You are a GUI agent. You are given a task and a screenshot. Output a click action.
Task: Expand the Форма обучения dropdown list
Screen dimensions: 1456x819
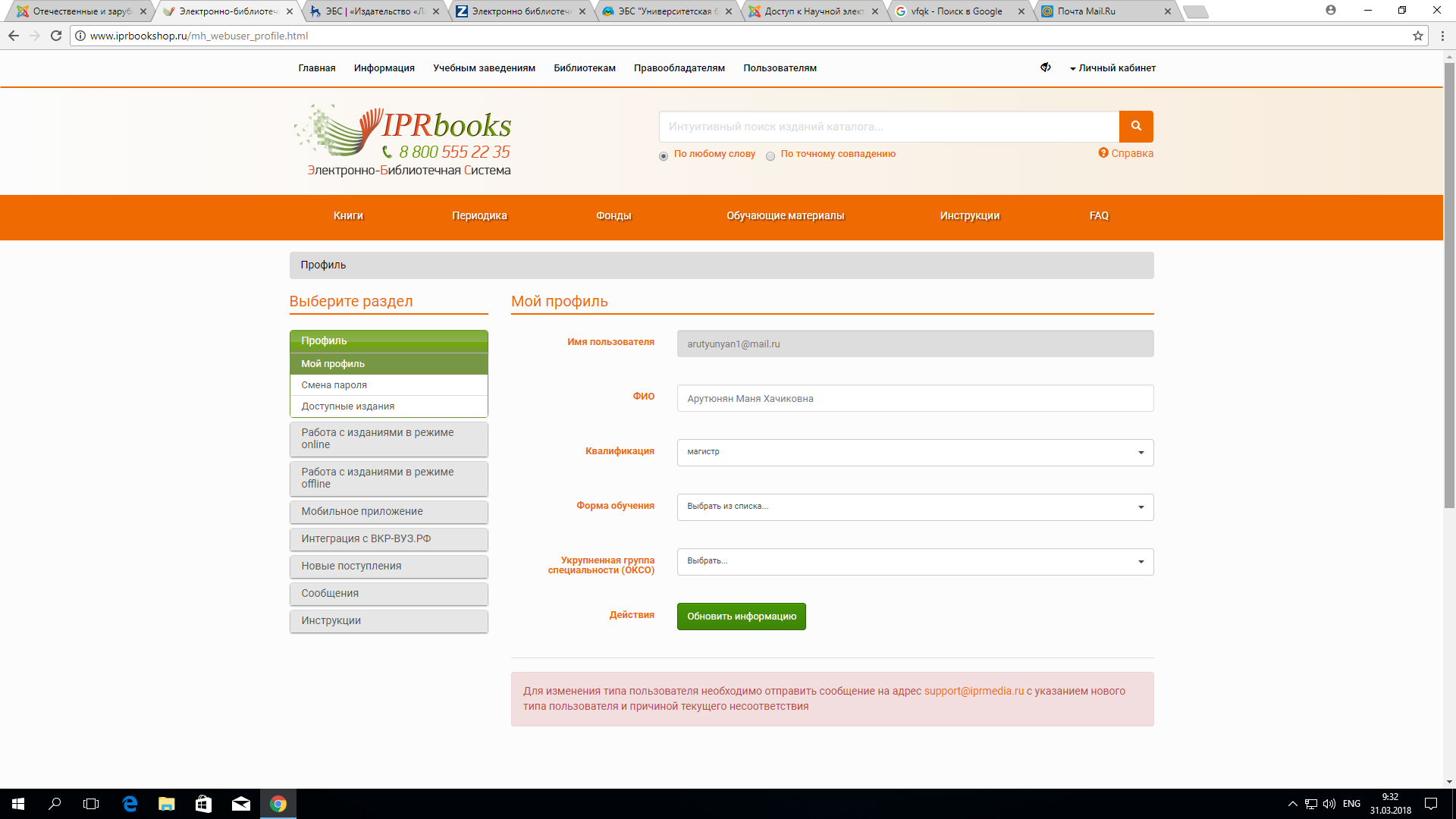pos(915,507)
